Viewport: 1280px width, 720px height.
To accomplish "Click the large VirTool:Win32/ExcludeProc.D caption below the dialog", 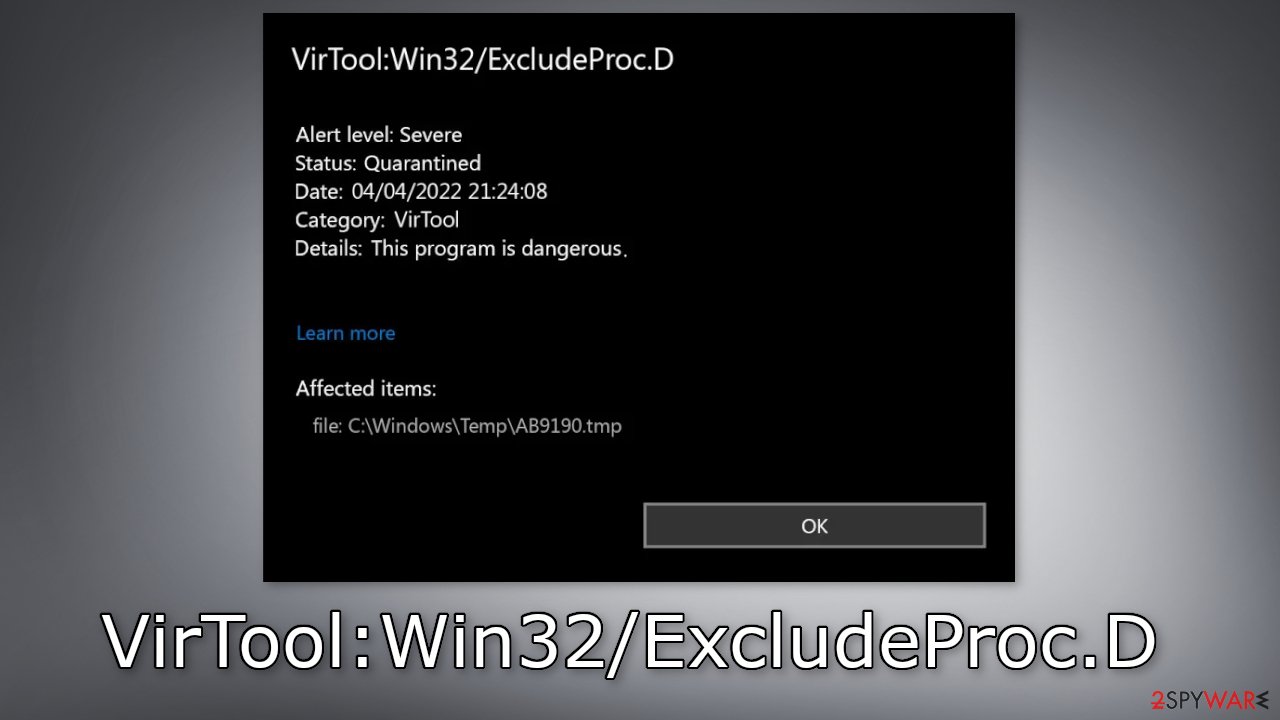I will 630,641.
